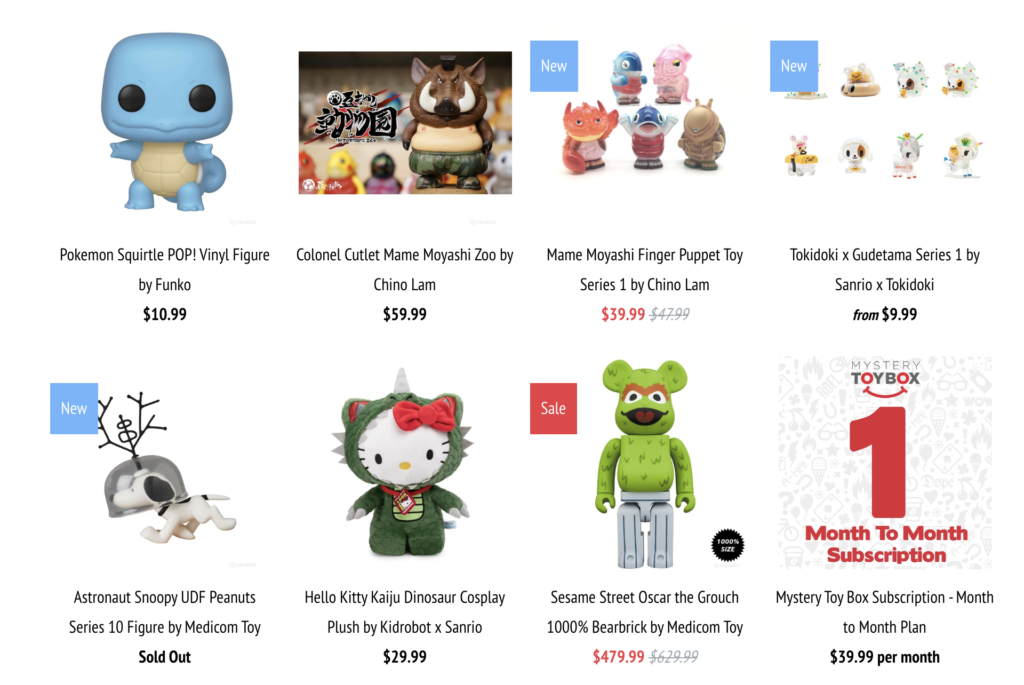
Task: Click the Pokemon Squirtle POP! Vinyl Figure title
Action: pyautogui.click(x=165, y=270)
